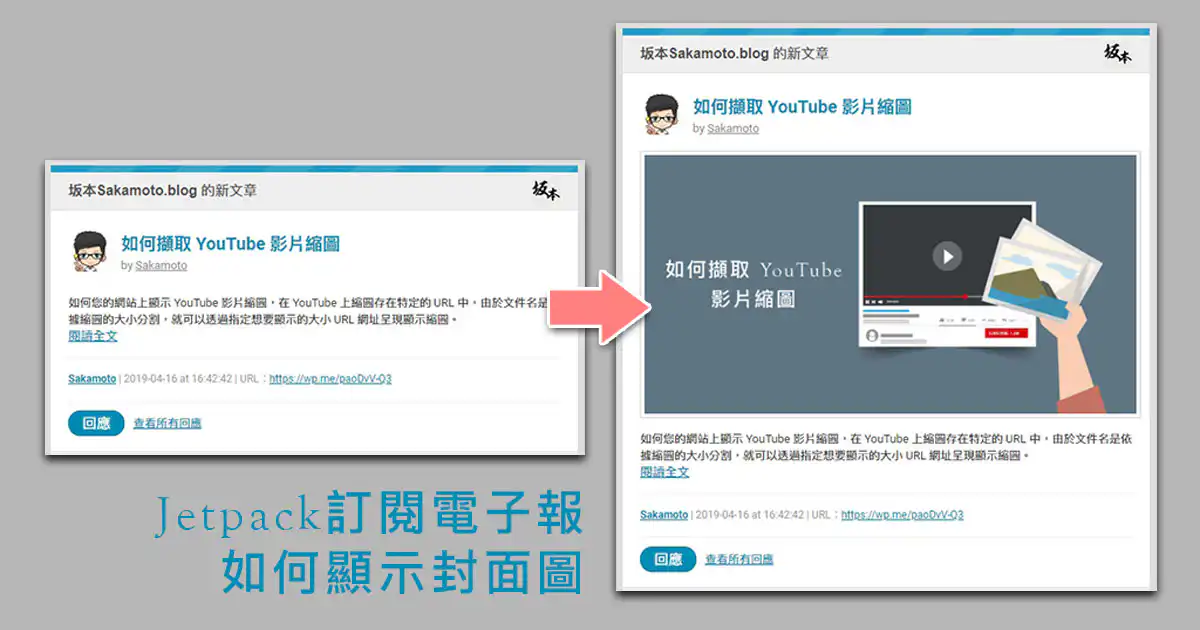Open the wp.me short URL in the cover-image email
Image resolution: width=1200 pixels, height=630 pixels.
[902, 515]
